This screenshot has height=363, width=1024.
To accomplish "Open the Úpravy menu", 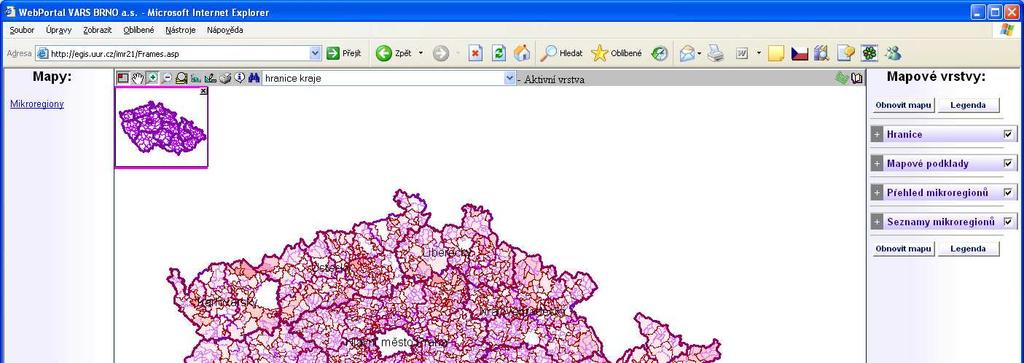I will click(x=59, y=30).
